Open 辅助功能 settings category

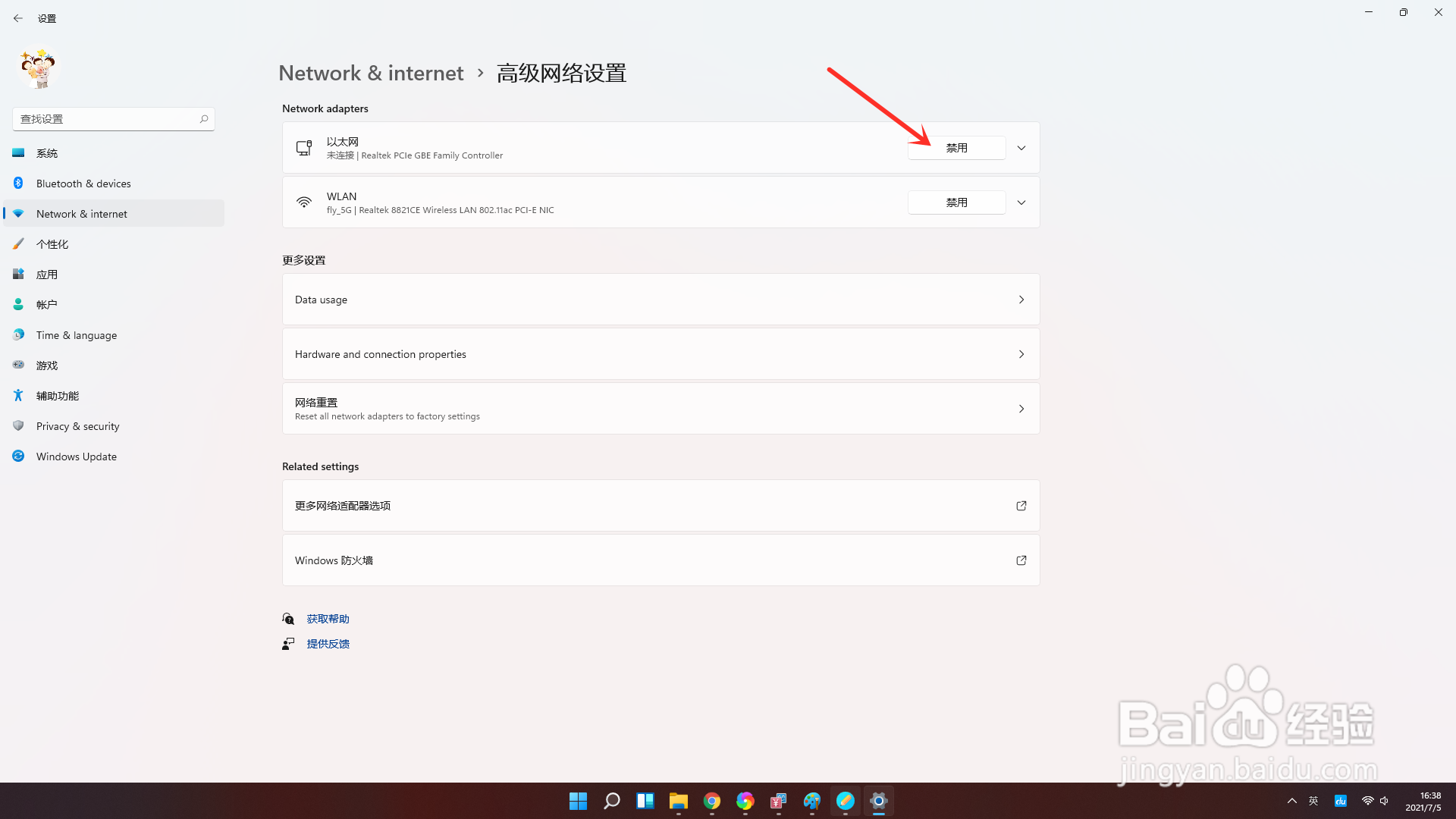114,396
